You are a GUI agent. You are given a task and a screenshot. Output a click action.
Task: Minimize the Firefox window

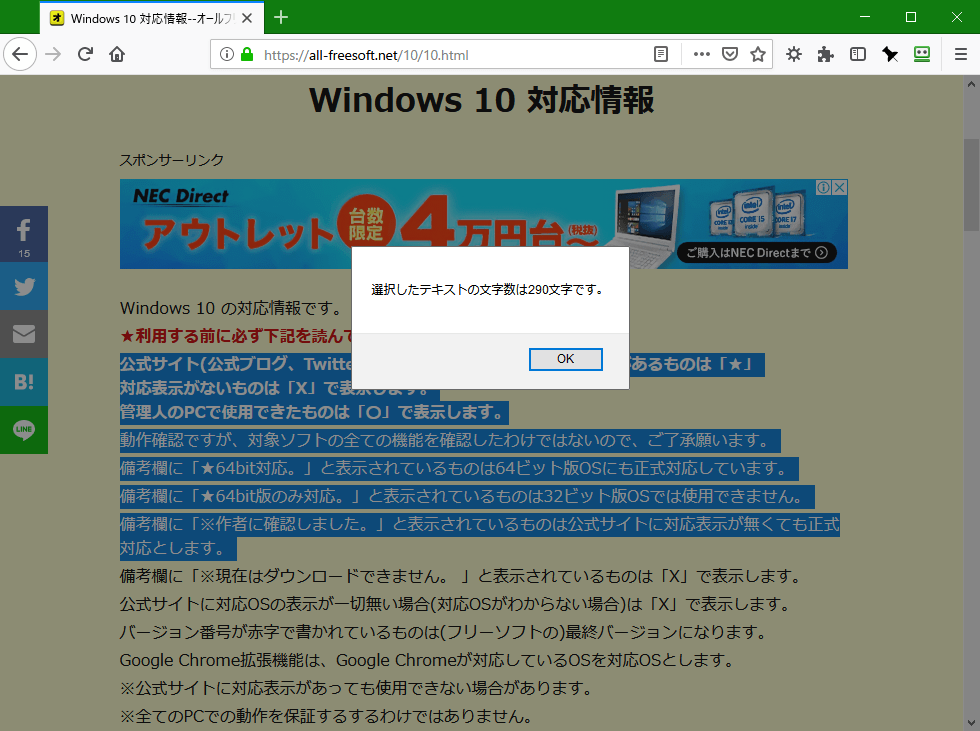(x=865, y=17)
